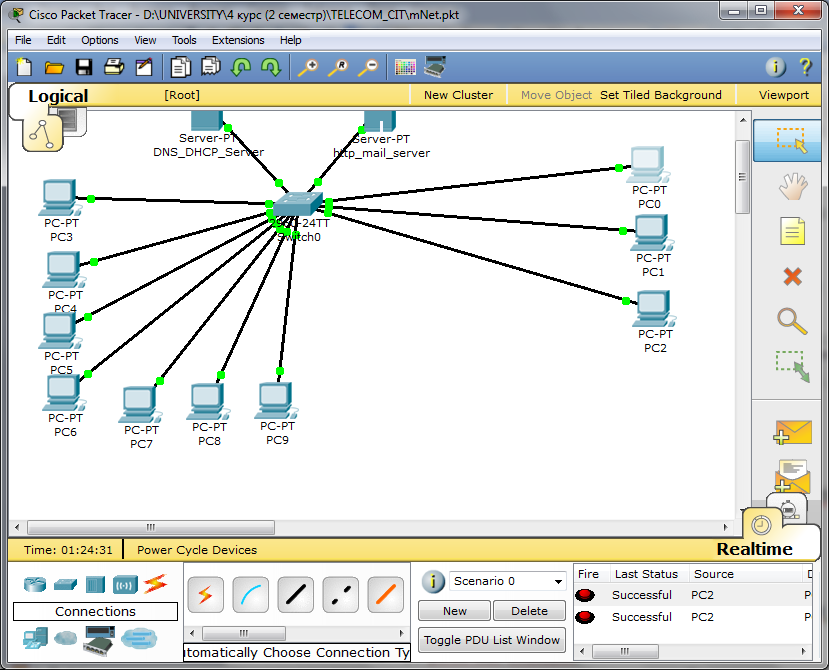
Task: Click the New file toolbar icon
Action: (x=24, y=67)
